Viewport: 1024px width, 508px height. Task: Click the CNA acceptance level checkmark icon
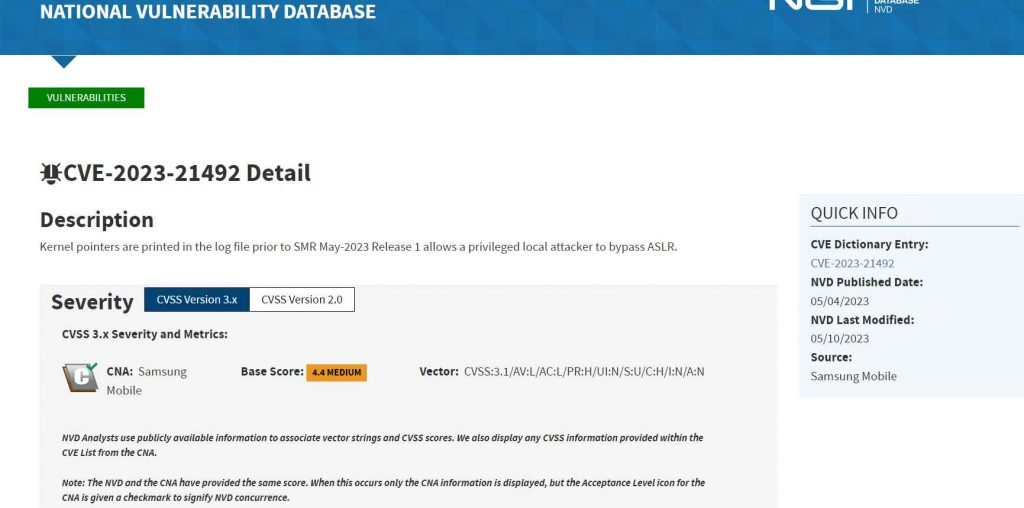(80, 377)
